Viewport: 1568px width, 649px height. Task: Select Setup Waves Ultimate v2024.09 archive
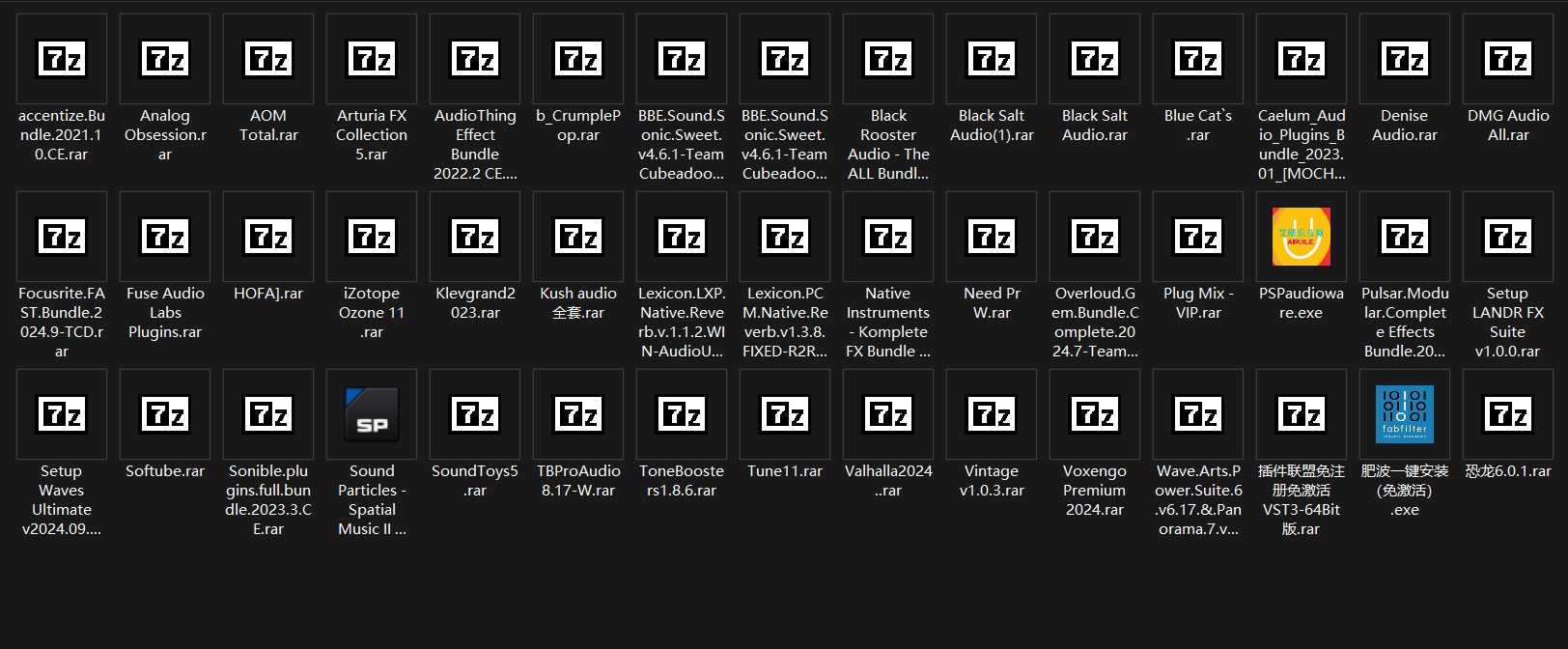click(62, 414)
